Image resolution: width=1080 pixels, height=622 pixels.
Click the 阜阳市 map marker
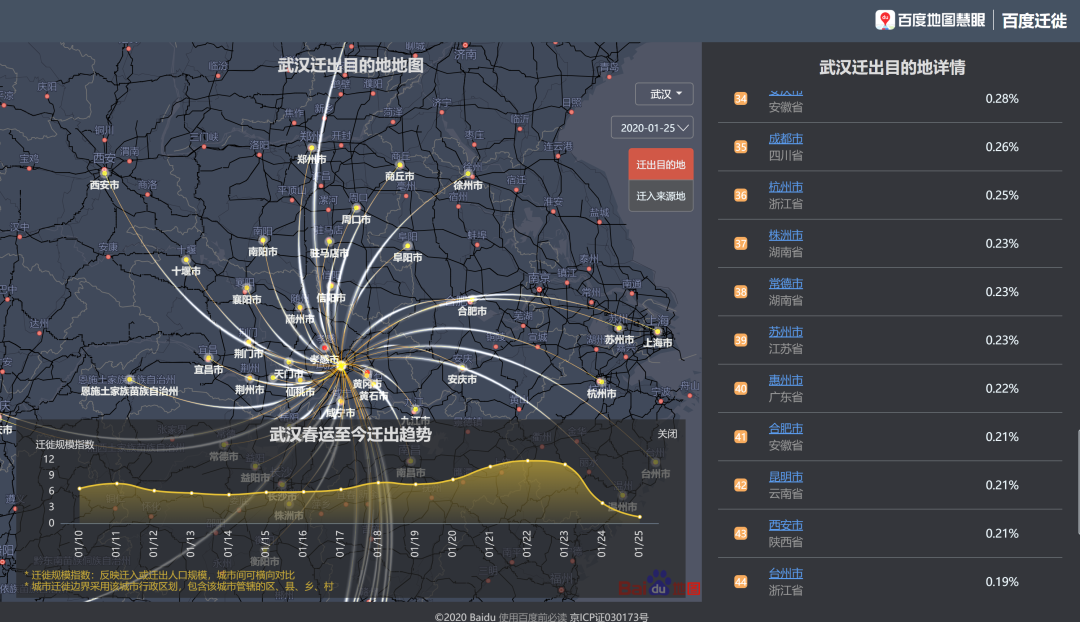coord(407,246)
